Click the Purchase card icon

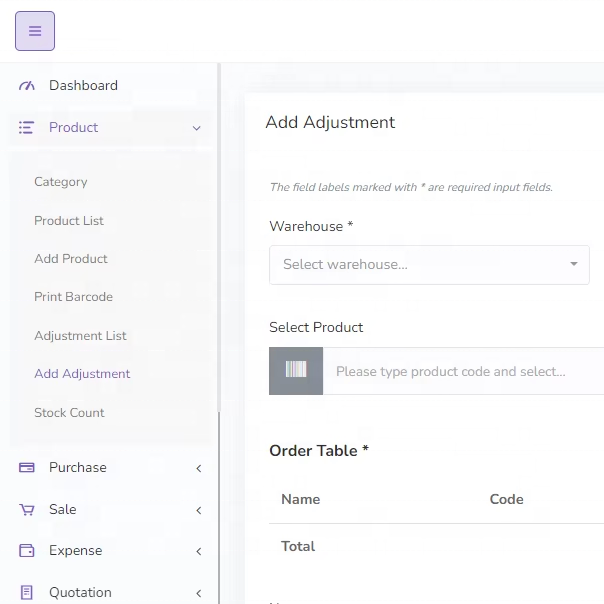27,468
